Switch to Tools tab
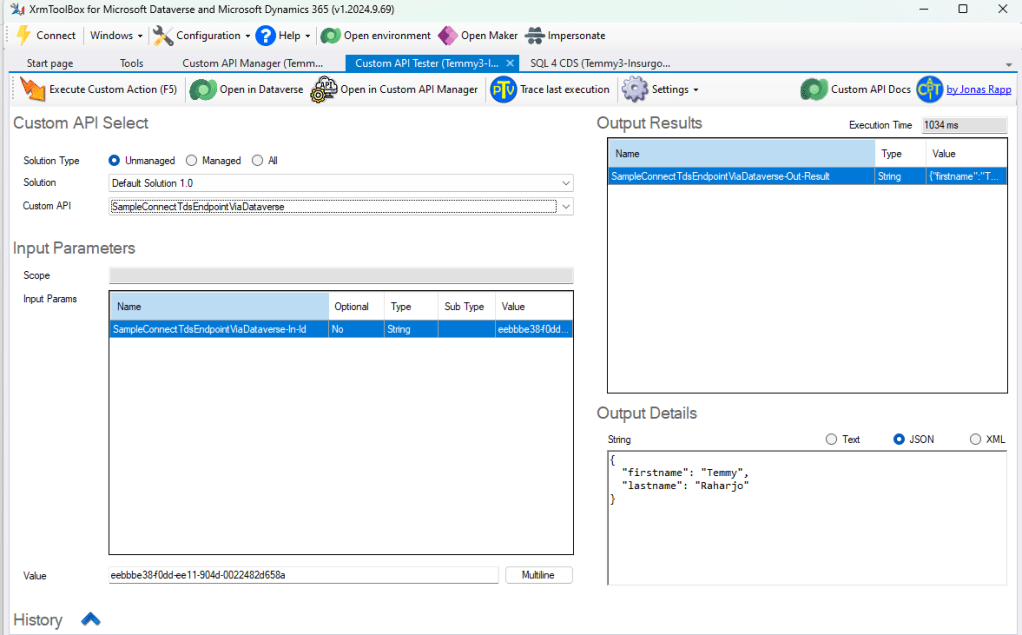The width and height of the screenshot is (1022, 635). [131, 63]
